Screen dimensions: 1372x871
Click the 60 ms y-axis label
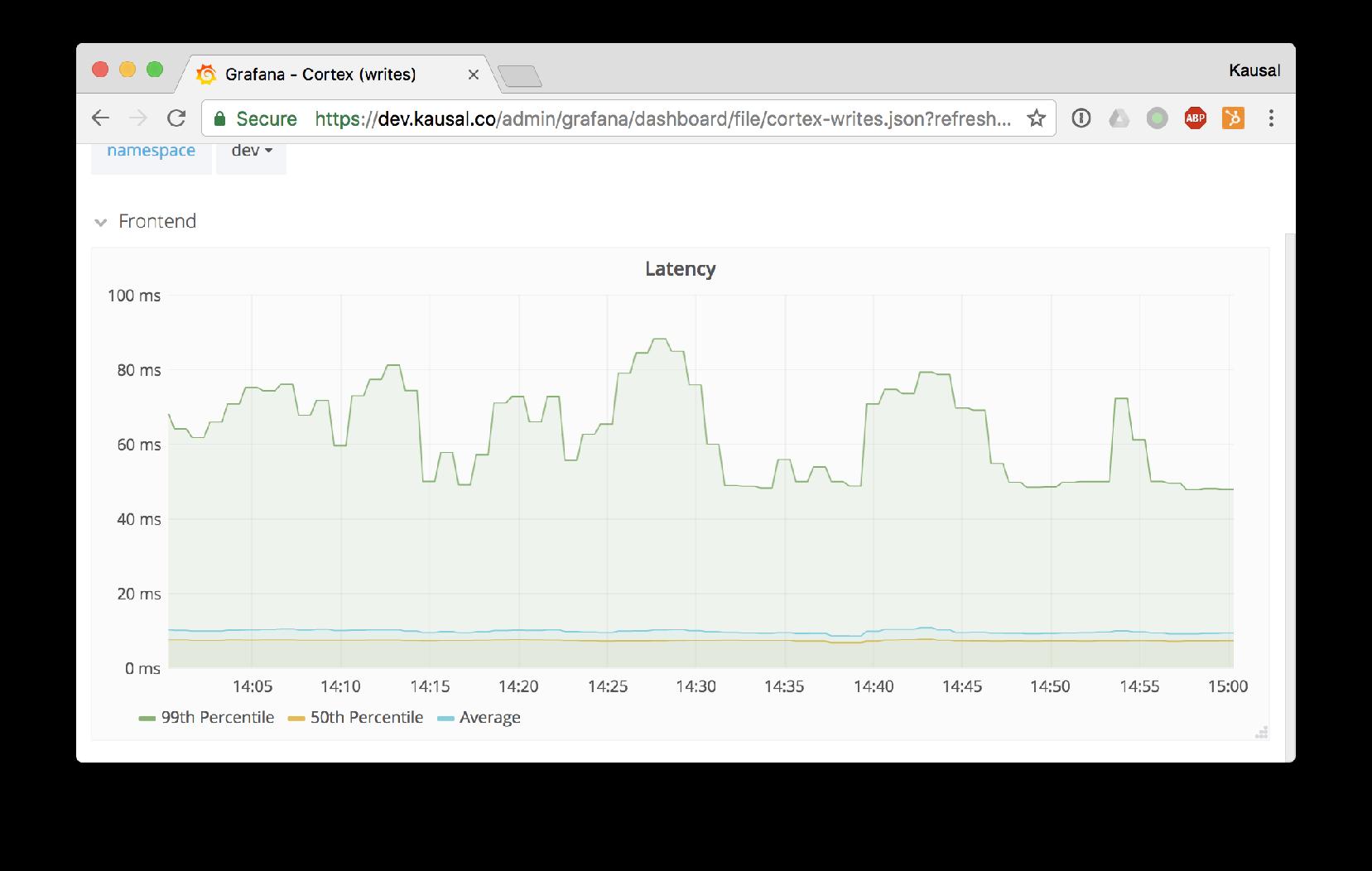[x=138, y=445]
